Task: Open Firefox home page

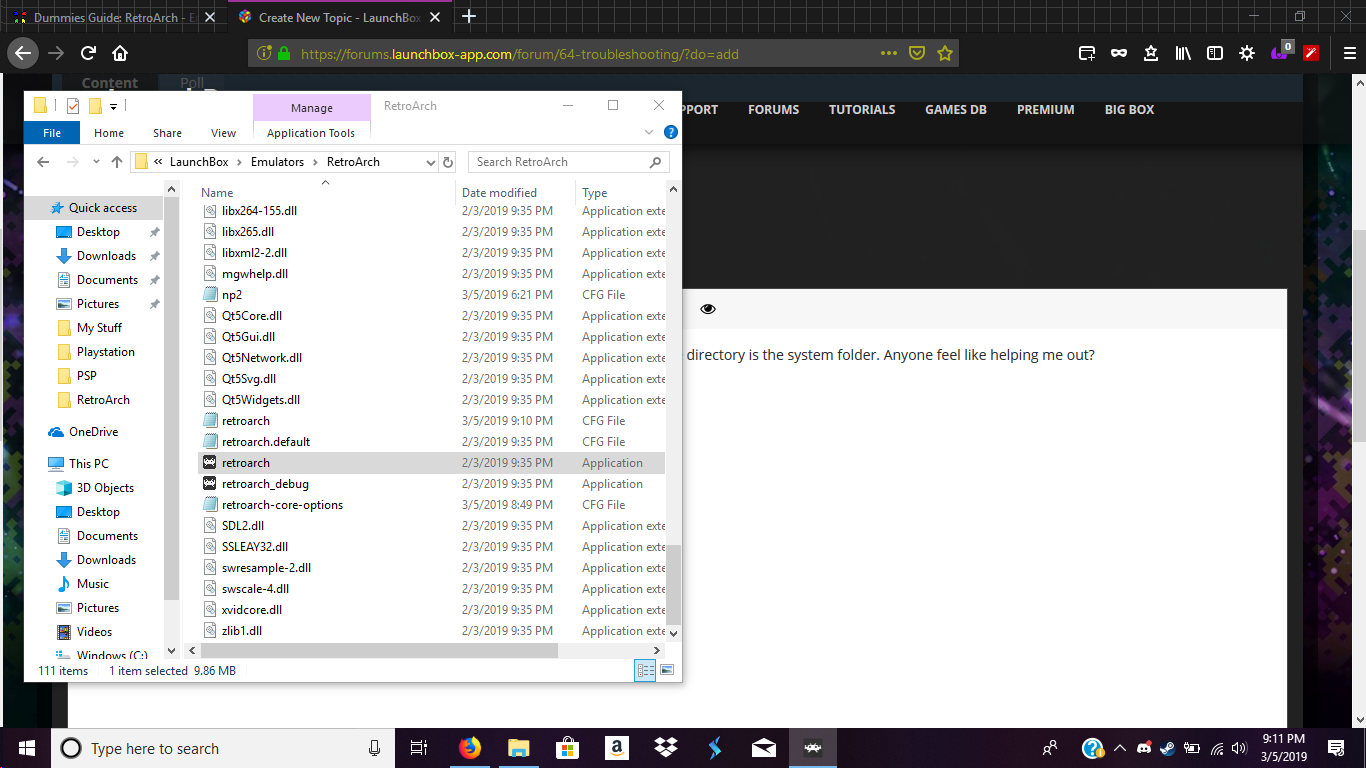Action: point(120,54)
